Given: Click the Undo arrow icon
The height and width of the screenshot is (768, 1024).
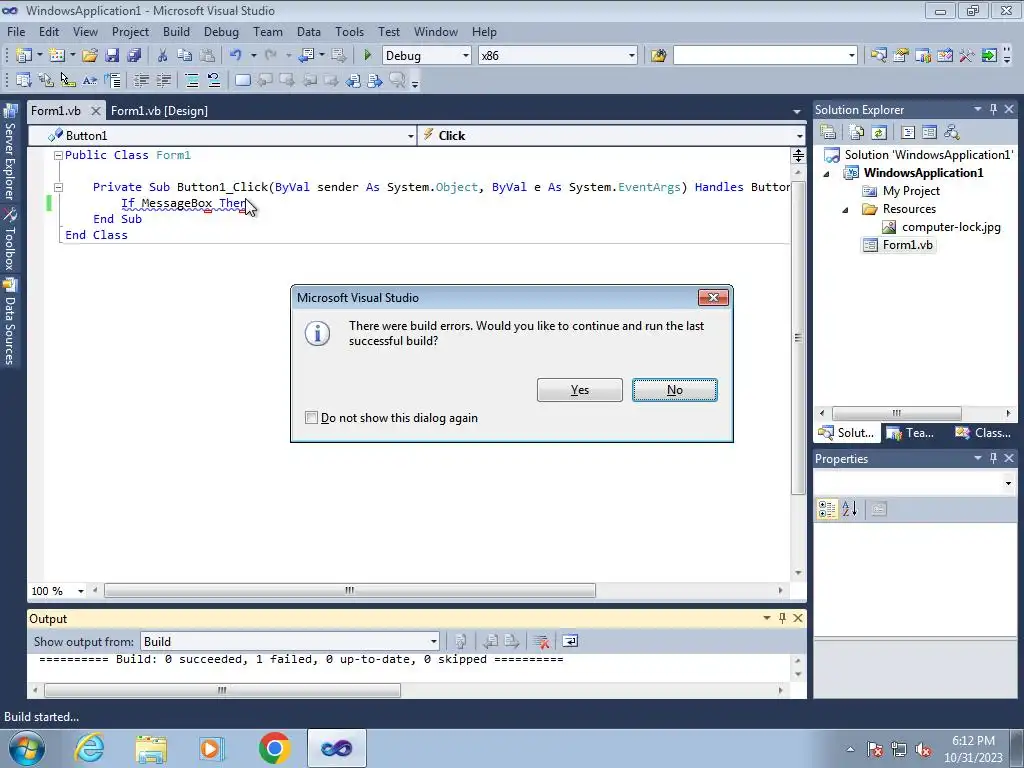Looking at the screenshot, I should 236,56.
